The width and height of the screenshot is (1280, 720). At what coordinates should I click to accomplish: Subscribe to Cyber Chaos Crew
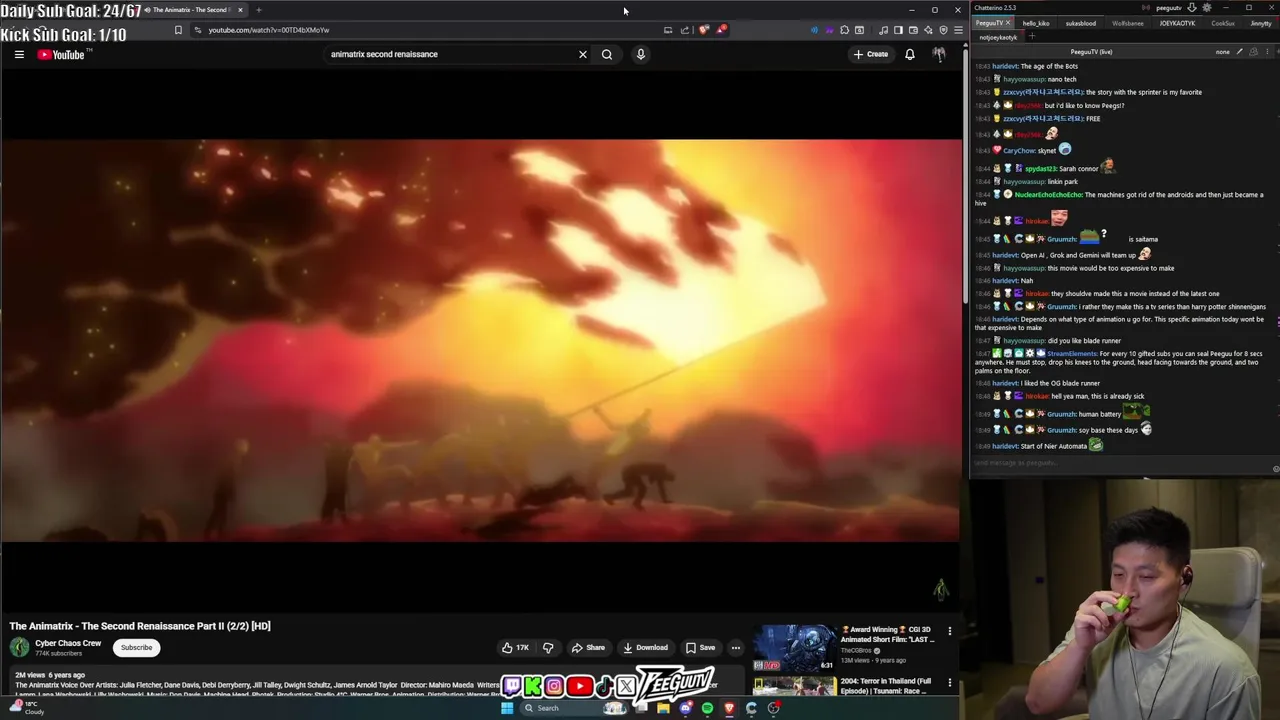(137, 647)
